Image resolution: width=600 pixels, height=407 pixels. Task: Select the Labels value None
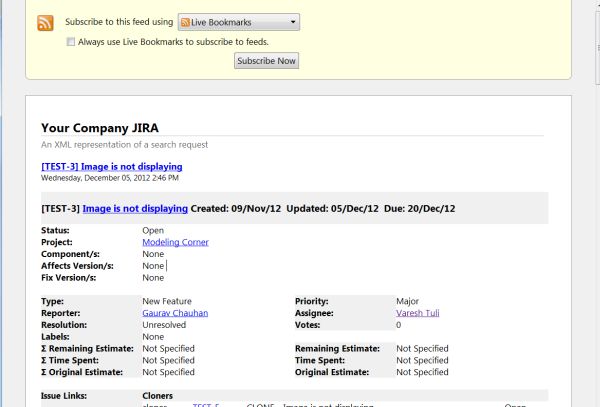pyautogui.click(x=153, y=337)
